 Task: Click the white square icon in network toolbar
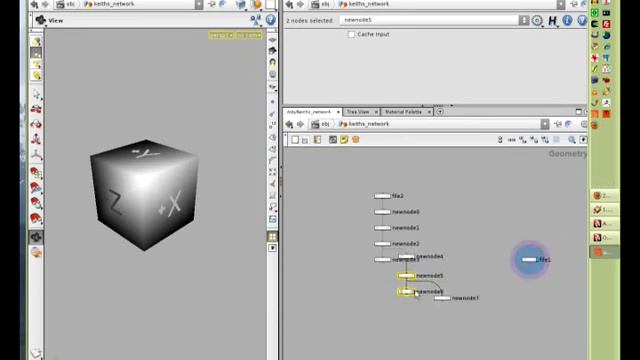(295, 140)
